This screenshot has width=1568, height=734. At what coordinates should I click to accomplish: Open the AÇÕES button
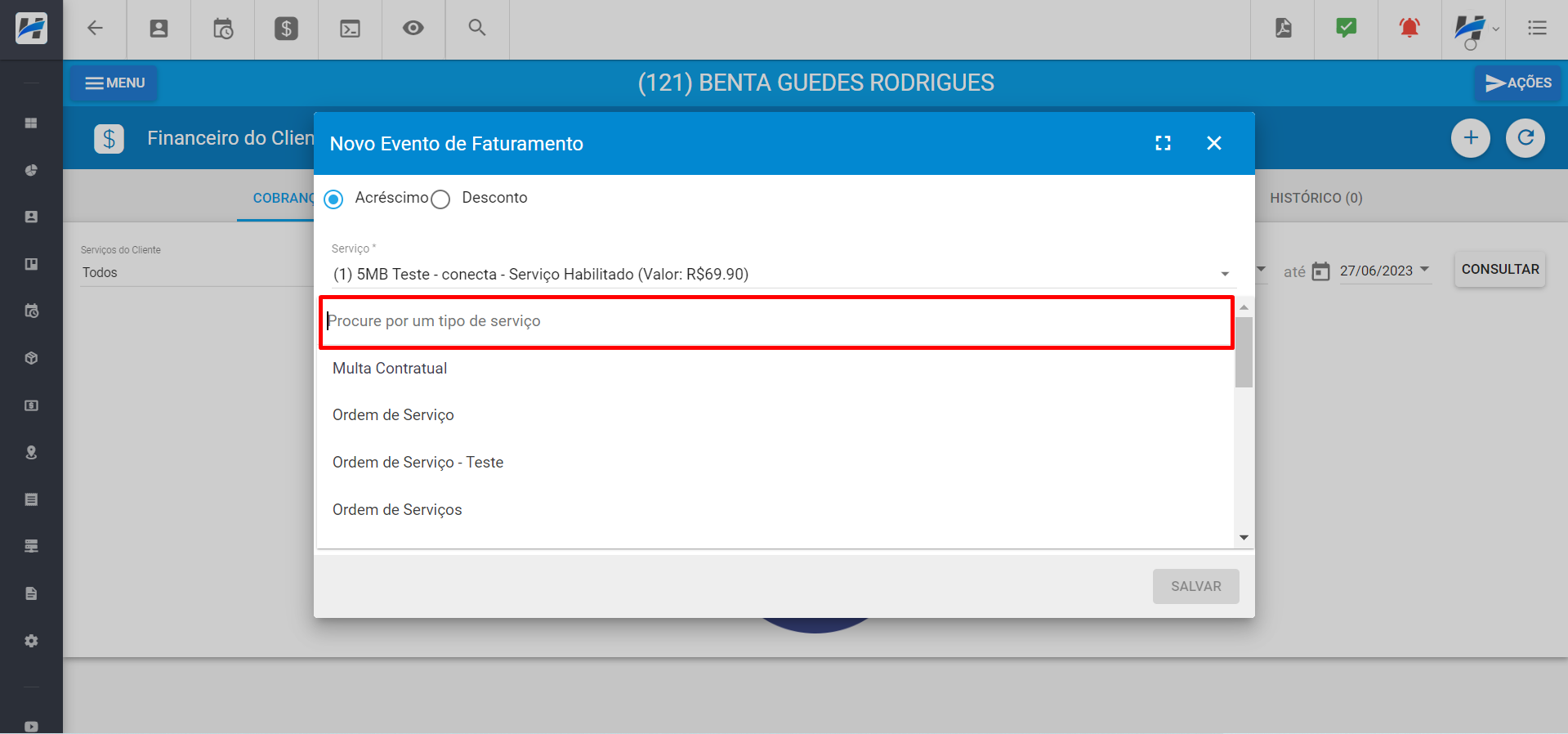point(1518,83)
